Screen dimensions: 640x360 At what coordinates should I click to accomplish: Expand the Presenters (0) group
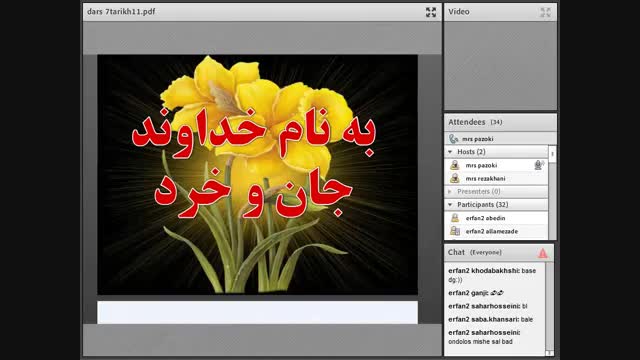pyautogui.click(x=450, y=191)
